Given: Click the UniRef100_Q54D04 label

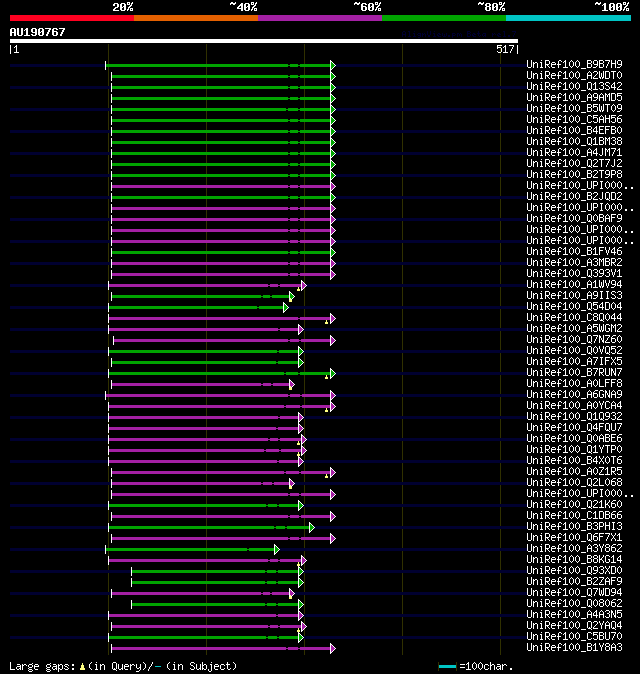Looking at the screenshot, I should pyautogui.click(x=574, y=306).
